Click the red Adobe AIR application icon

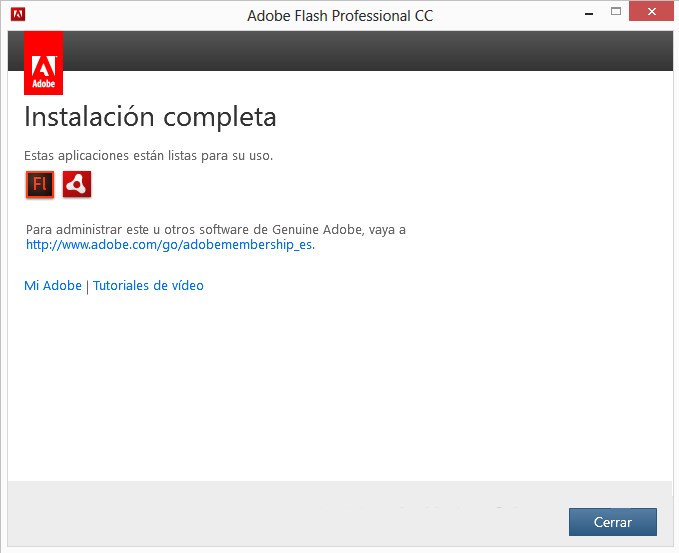pyautogui.click(x=77, y=184)
